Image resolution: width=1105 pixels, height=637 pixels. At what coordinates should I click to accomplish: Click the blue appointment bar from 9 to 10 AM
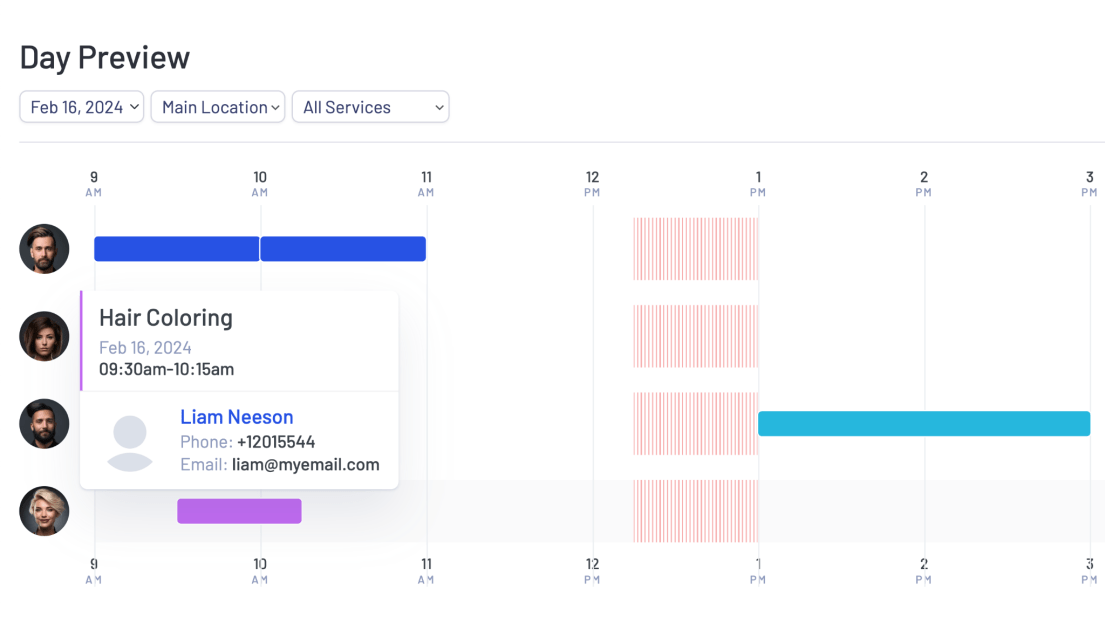[177, 249]
